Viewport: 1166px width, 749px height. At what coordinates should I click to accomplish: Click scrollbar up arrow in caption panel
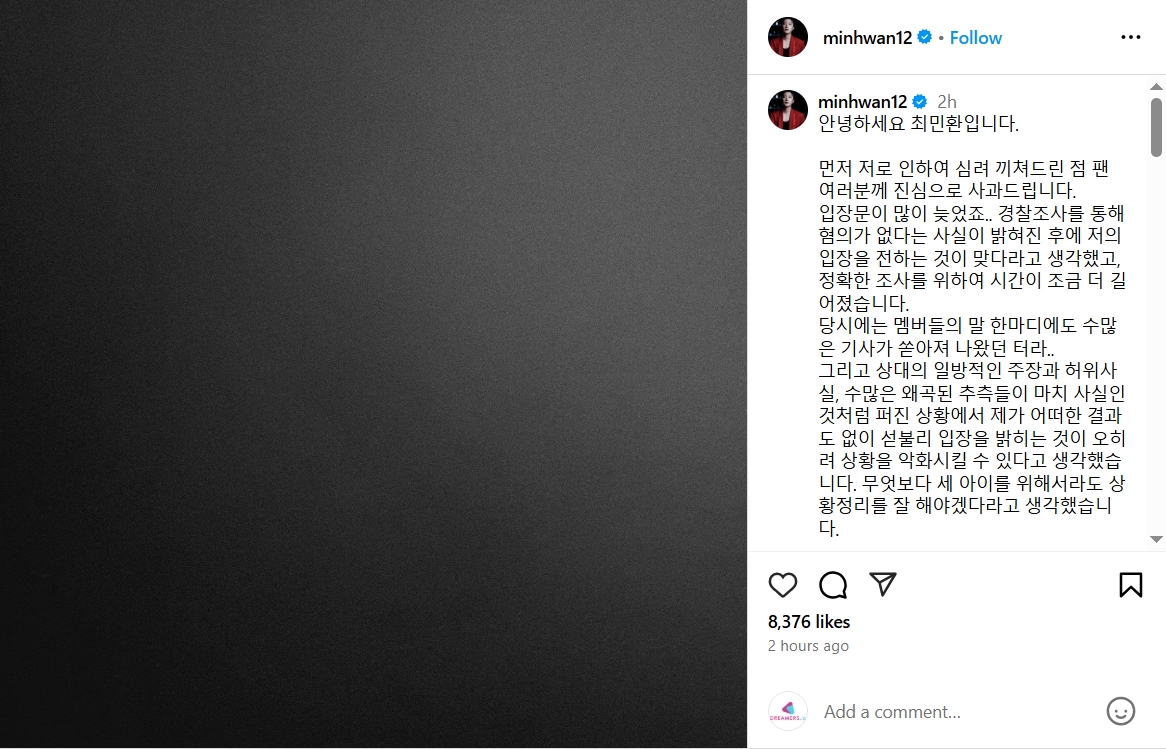pos(1156,87)
